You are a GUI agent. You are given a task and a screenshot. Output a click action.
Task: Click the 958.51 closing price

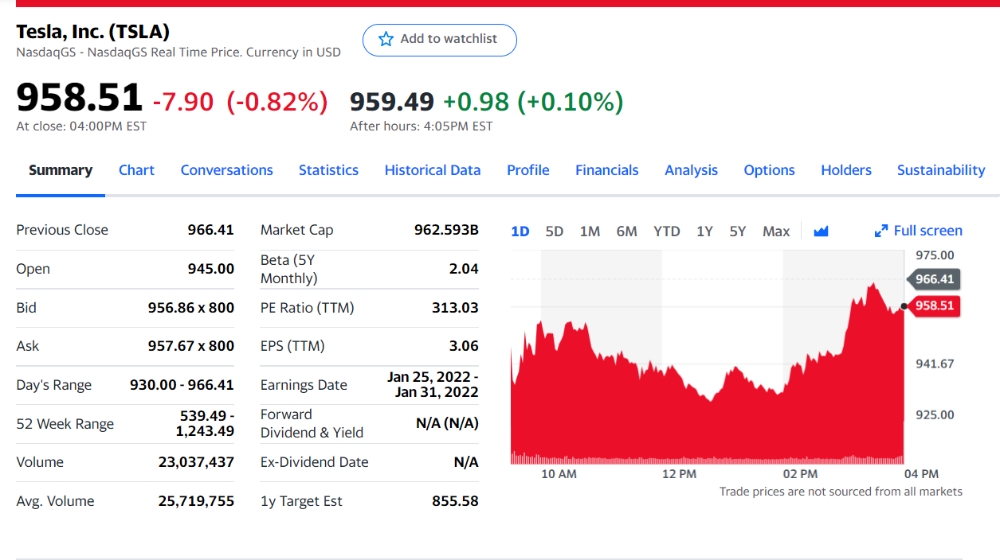point(79,98)
